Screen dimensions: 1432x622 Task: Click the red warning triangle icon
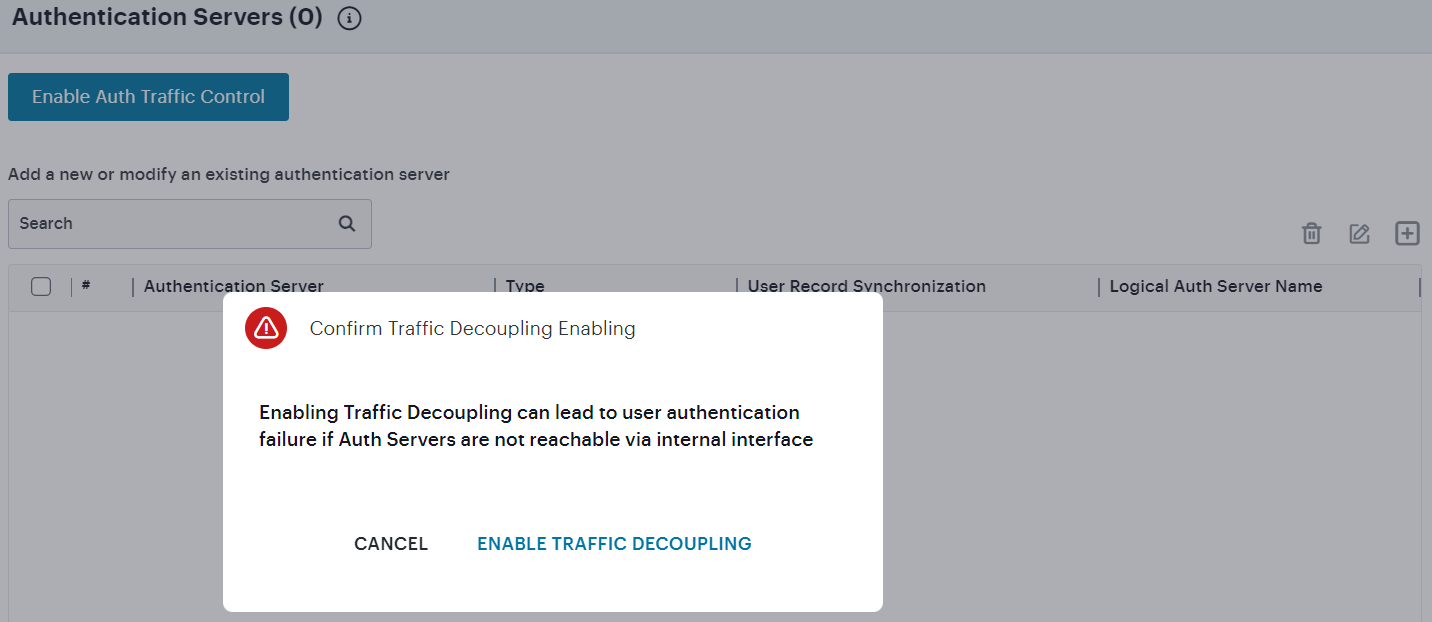point(265,328)
